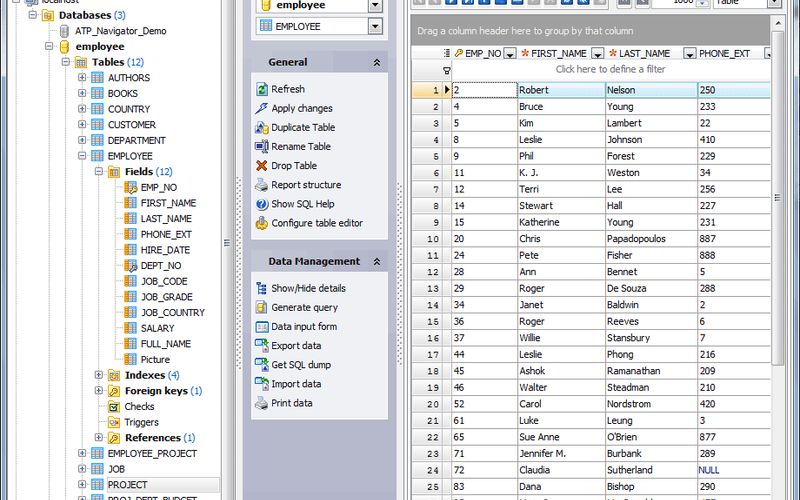The width and height of the screenshot is (800, 500).
Task: Select the JOB table in tree
Action: click(x=116, y=469)
